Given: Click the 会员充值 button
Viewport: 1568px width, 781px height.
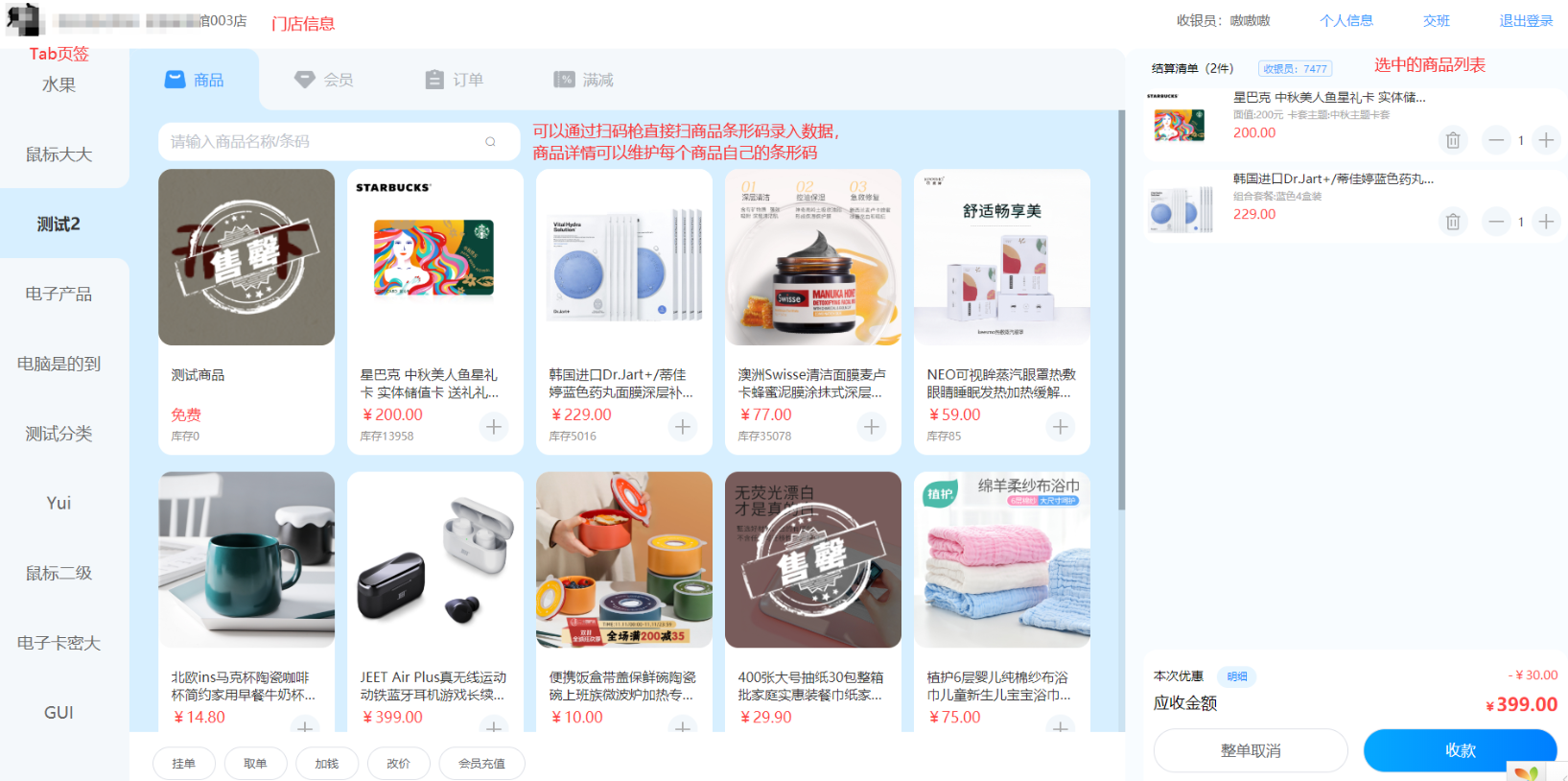Looking at the screenshot, I should click(481, 764).
